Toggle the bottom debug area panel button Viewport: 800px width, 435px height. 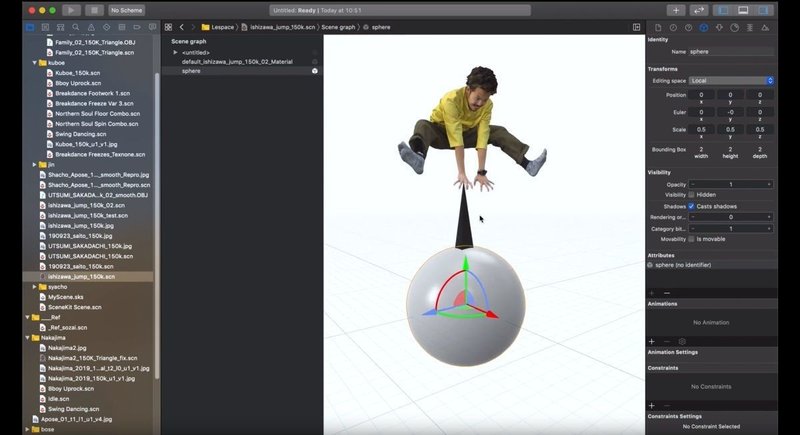click(x=743, y=10)
